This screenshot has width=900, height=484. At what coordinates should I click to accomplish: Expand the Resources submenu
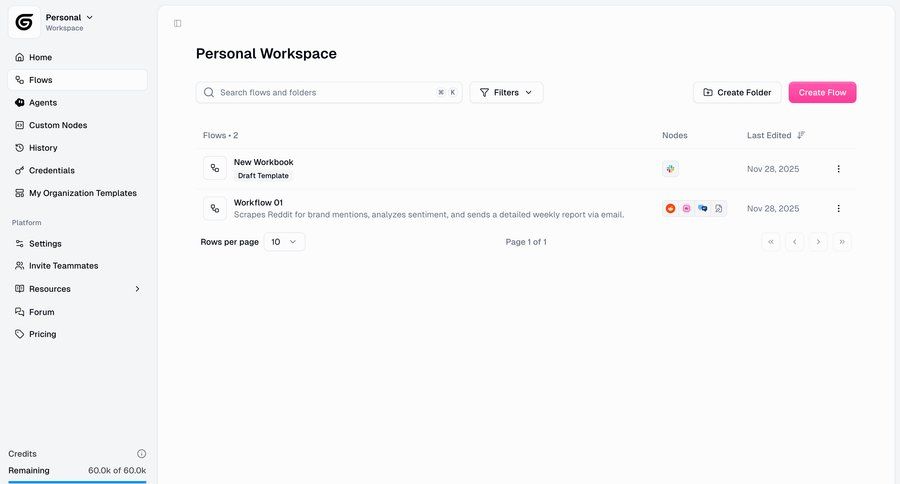[77, 289]
